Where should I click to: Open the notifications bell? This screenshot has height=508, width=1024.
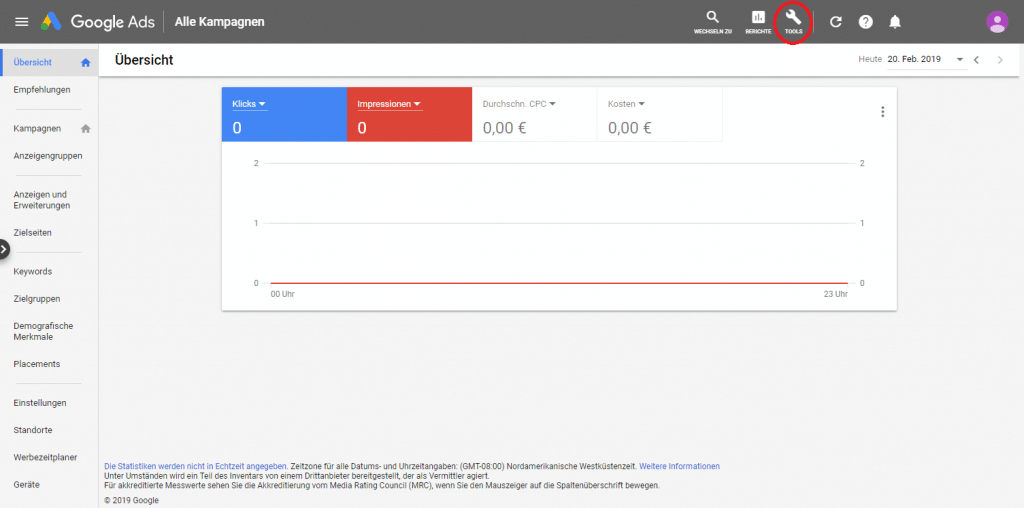(x=895, y=22)
